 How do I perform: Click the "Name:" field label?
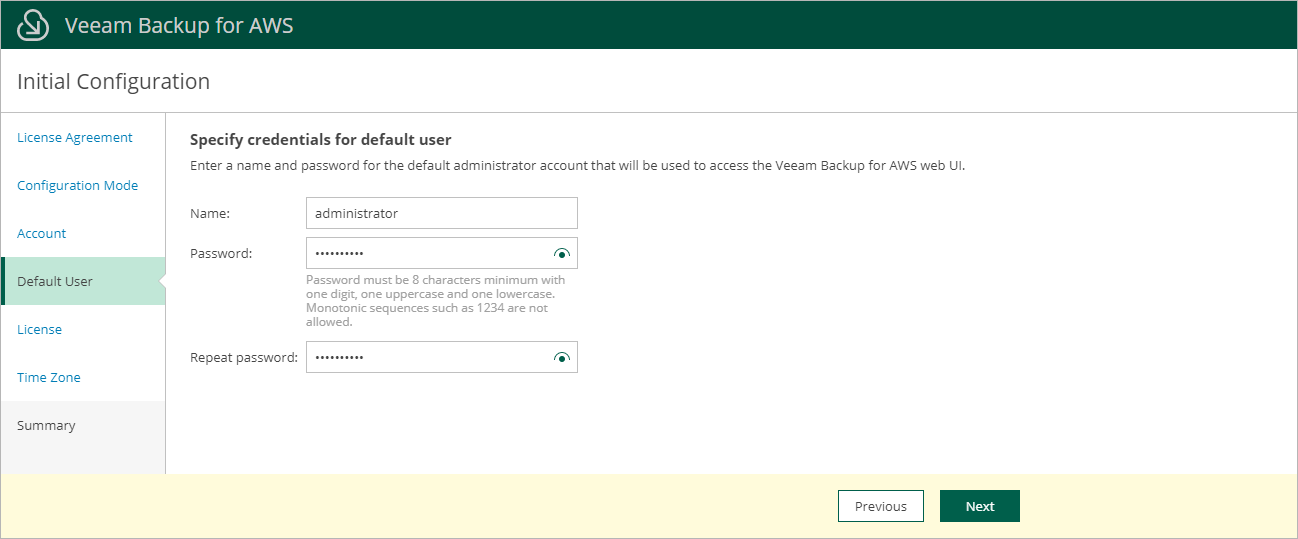[210, 213]
